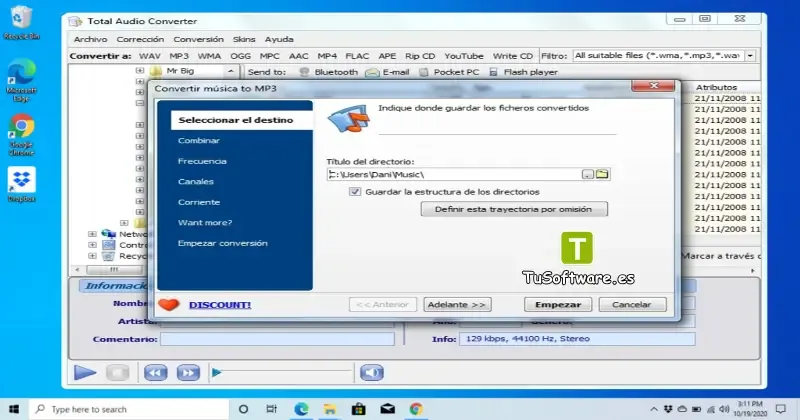The image size is (800, 420).
Task: Stop audio playback
Action: tap(117, 373)
